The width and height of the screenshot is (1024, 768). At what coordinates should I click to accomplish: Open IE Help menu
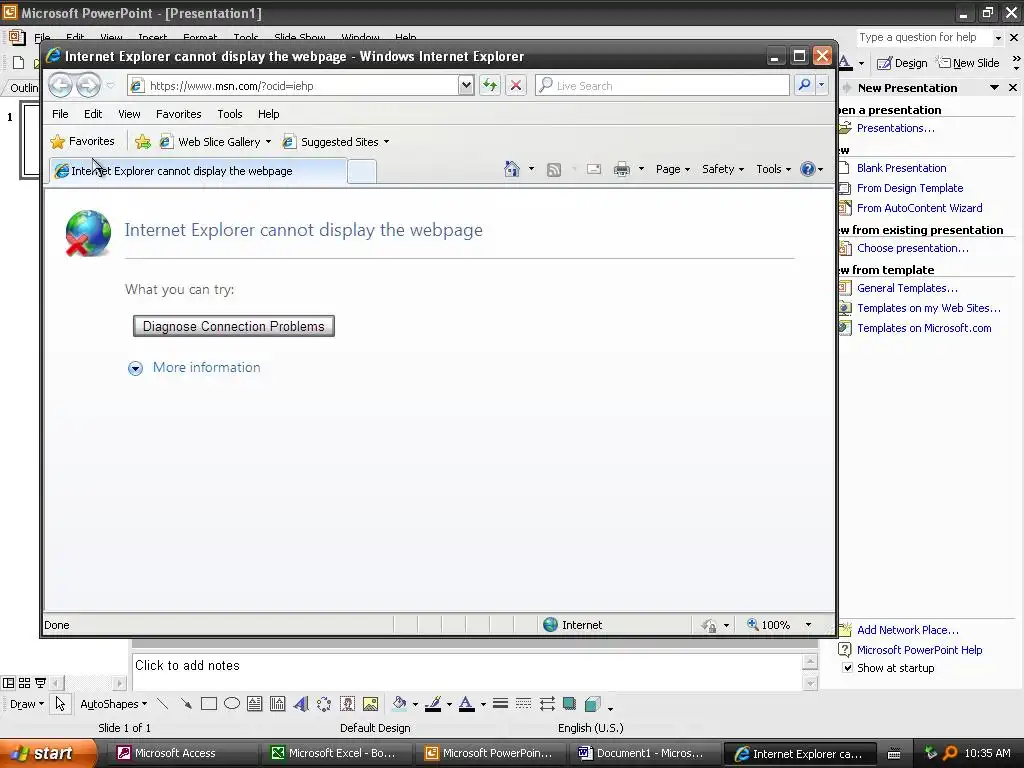pyautogui.click(x=268, y=114)
